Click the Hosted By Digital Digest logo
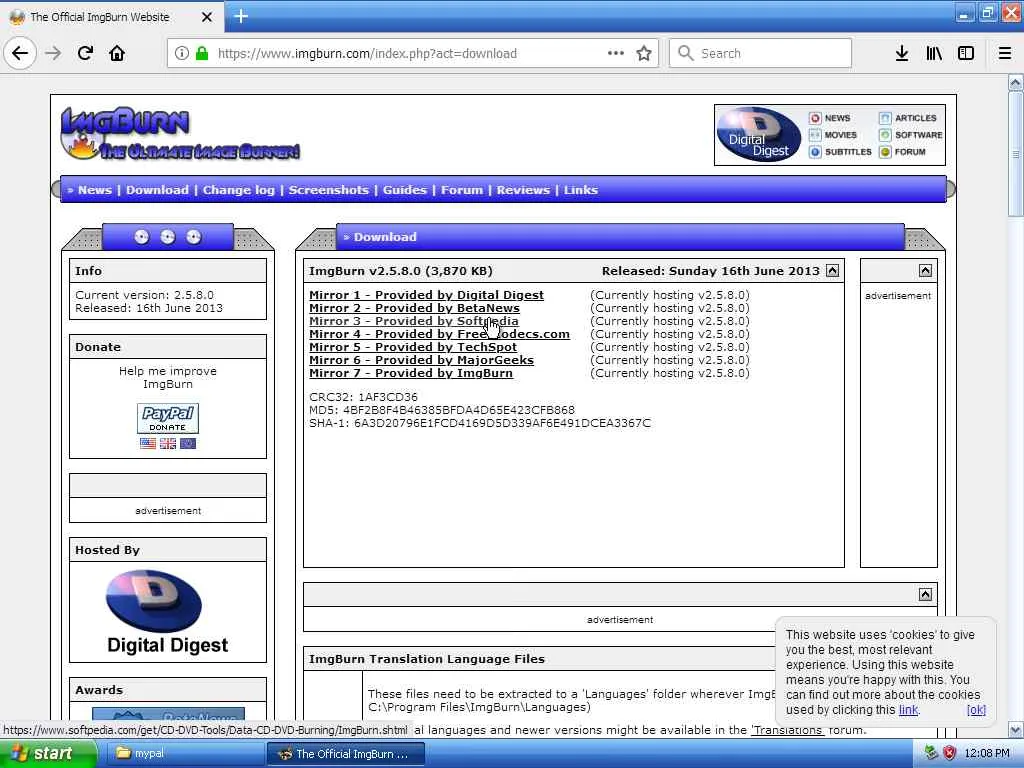Image resolution: width=1024 pixels, height=768 pixels. coord(168,612)
